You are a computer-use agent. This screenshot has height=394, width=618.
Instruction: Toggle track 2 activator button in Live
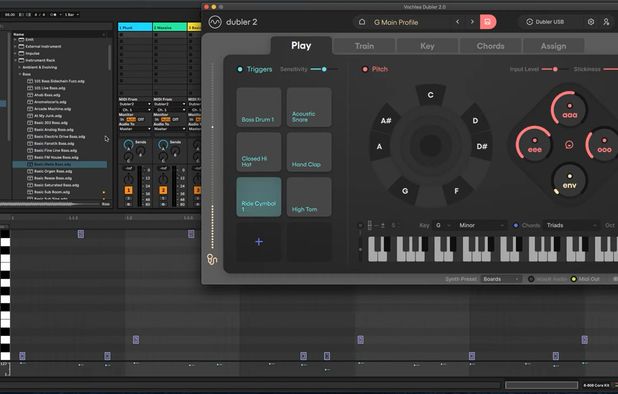[x=163, y=190]
